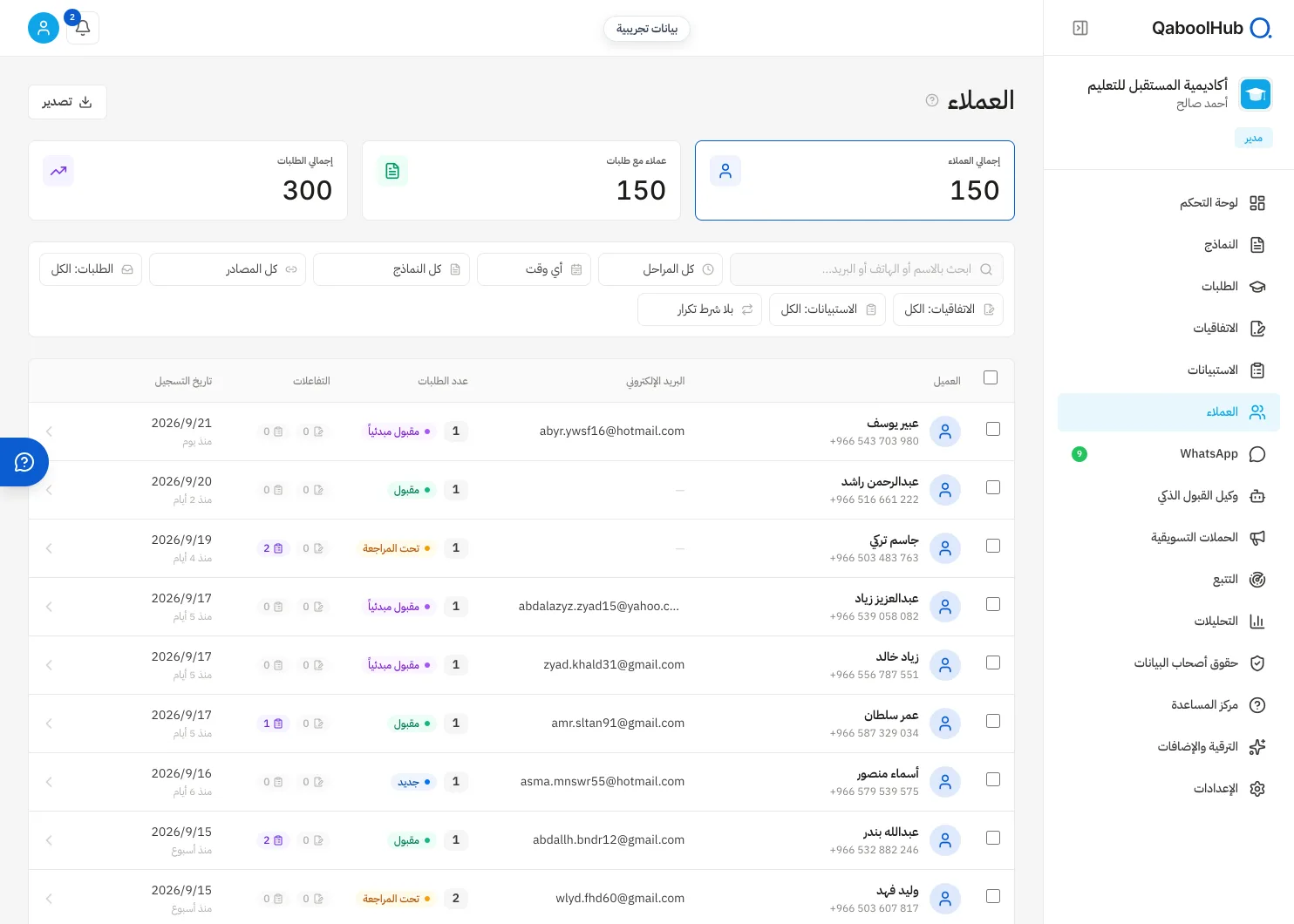Image resolution: width=1294 pixels, height=924 pixels.
Task: Open the كل المراحل stages dropdown
Action: click(661, 269)
